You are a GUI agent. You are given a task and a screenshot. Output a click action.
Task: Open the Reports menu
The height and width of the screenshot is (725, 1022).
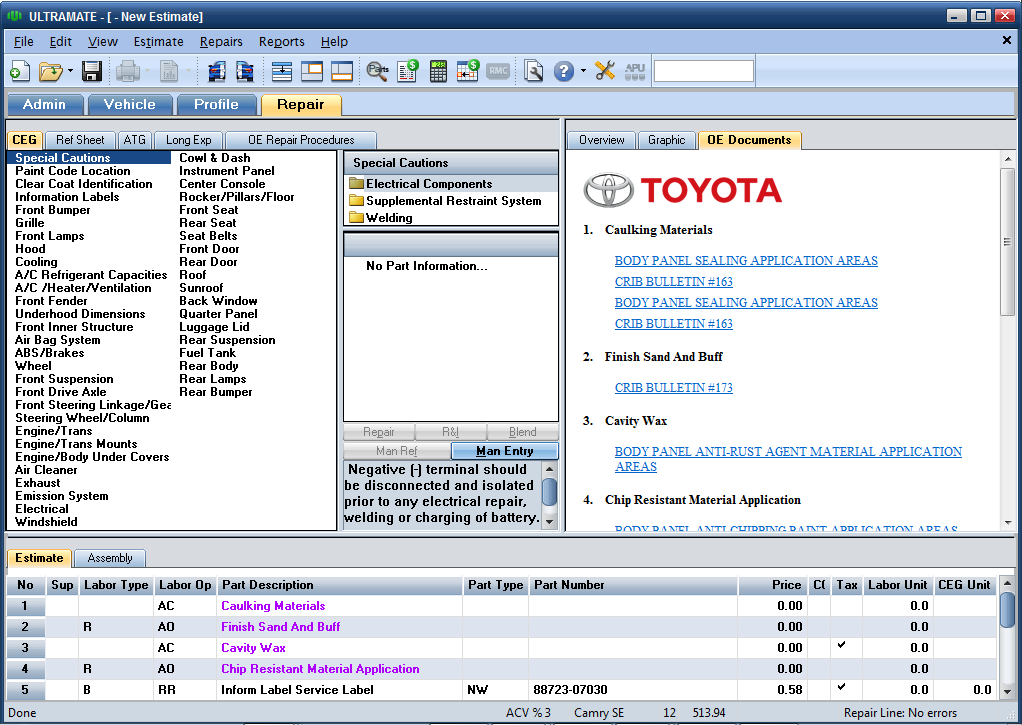pos(282,42)
